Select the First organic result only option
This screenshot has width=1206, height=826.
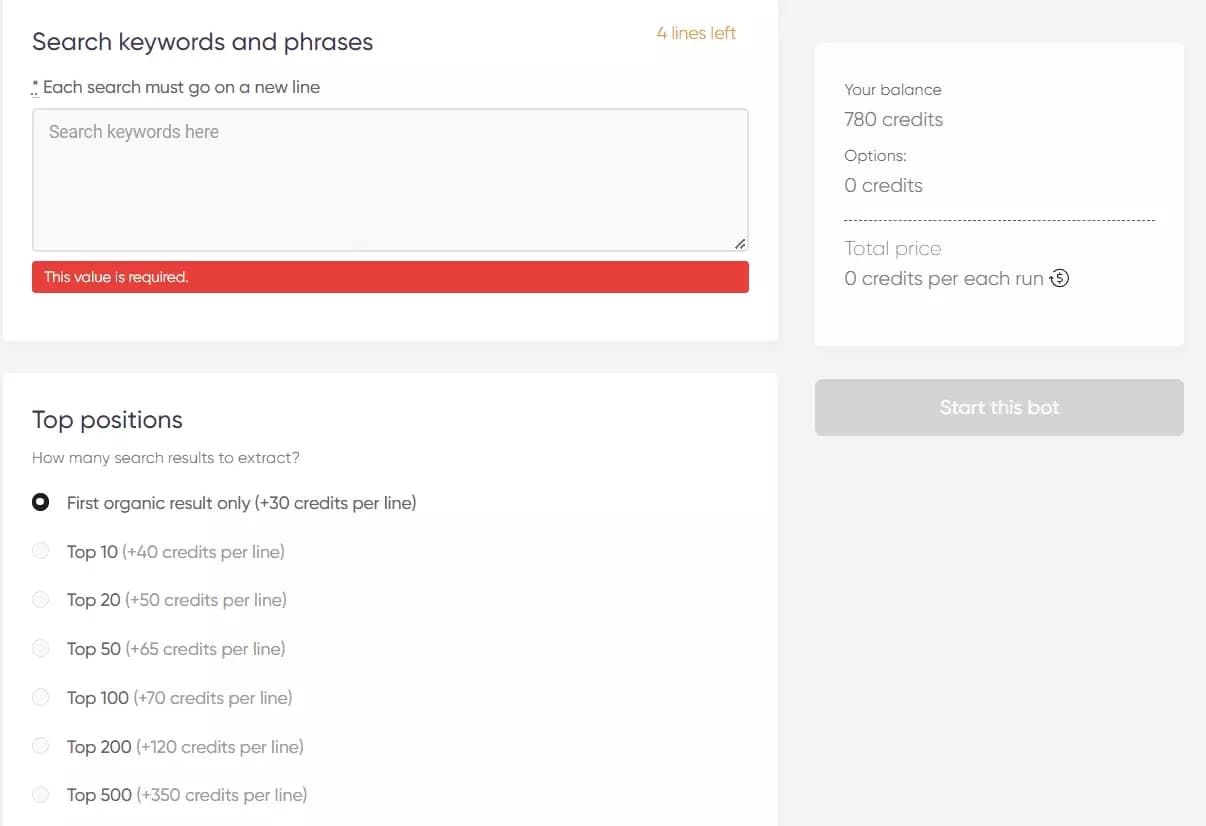pos(41,502)
